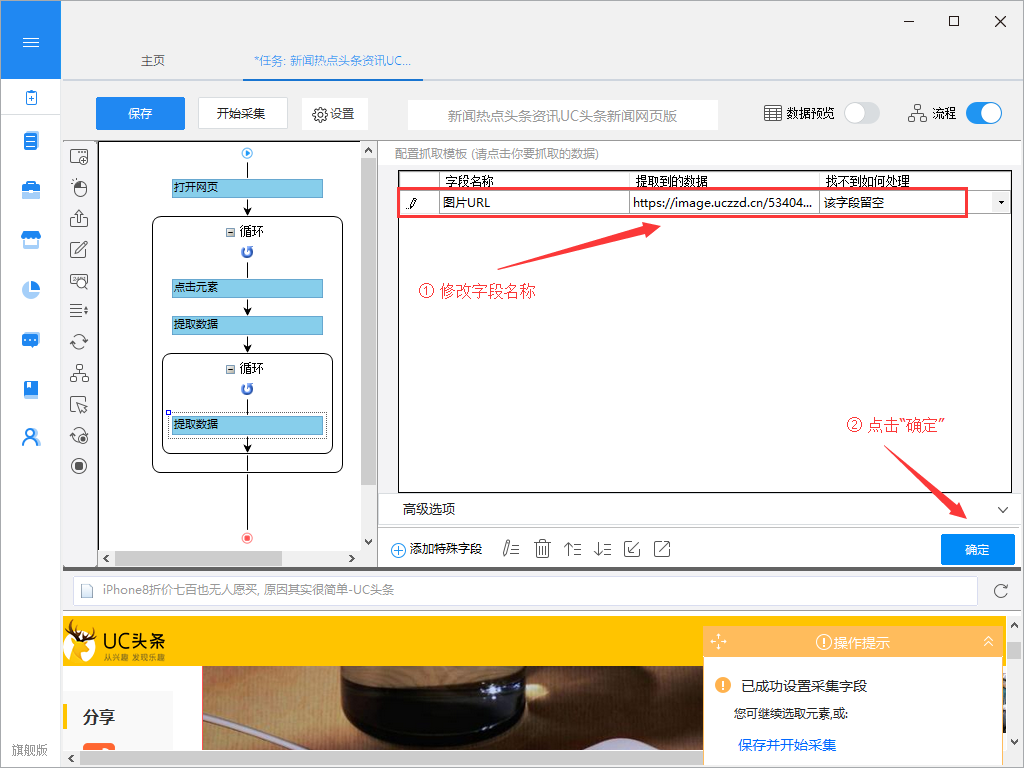Select the branch condition icon in toolbox
Viewport: 1024px width, 768px height.
point(79,373)
